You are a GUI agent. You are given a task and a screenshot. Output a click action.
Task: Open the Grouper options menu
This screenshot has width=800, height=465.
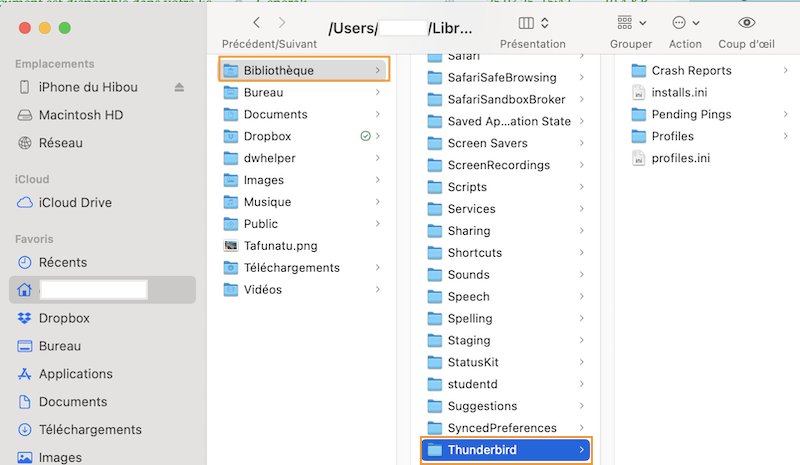tap(630, 22)
